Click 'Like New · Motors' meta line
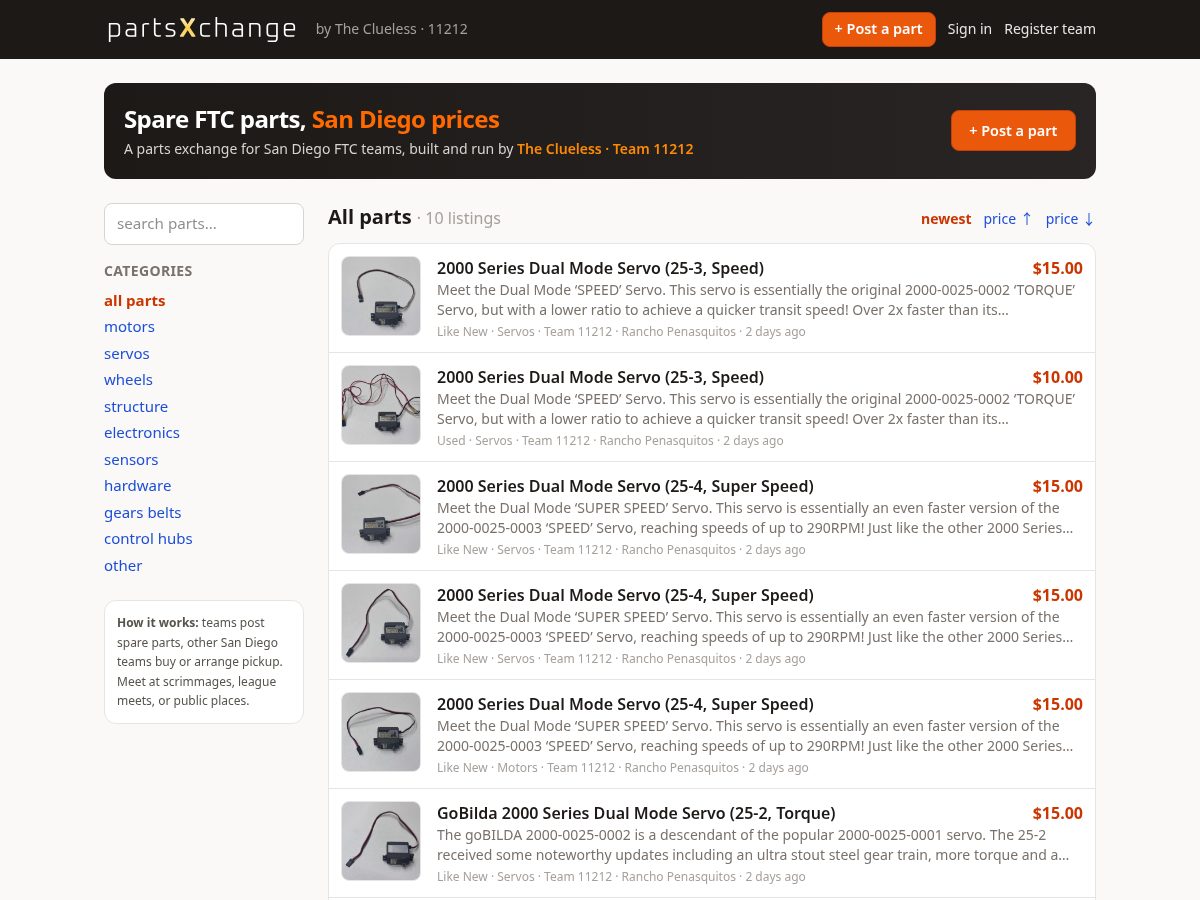Image resolution: width=1200 pixels, height=900 pixels. pyautogui.click(x=622, y=768)
